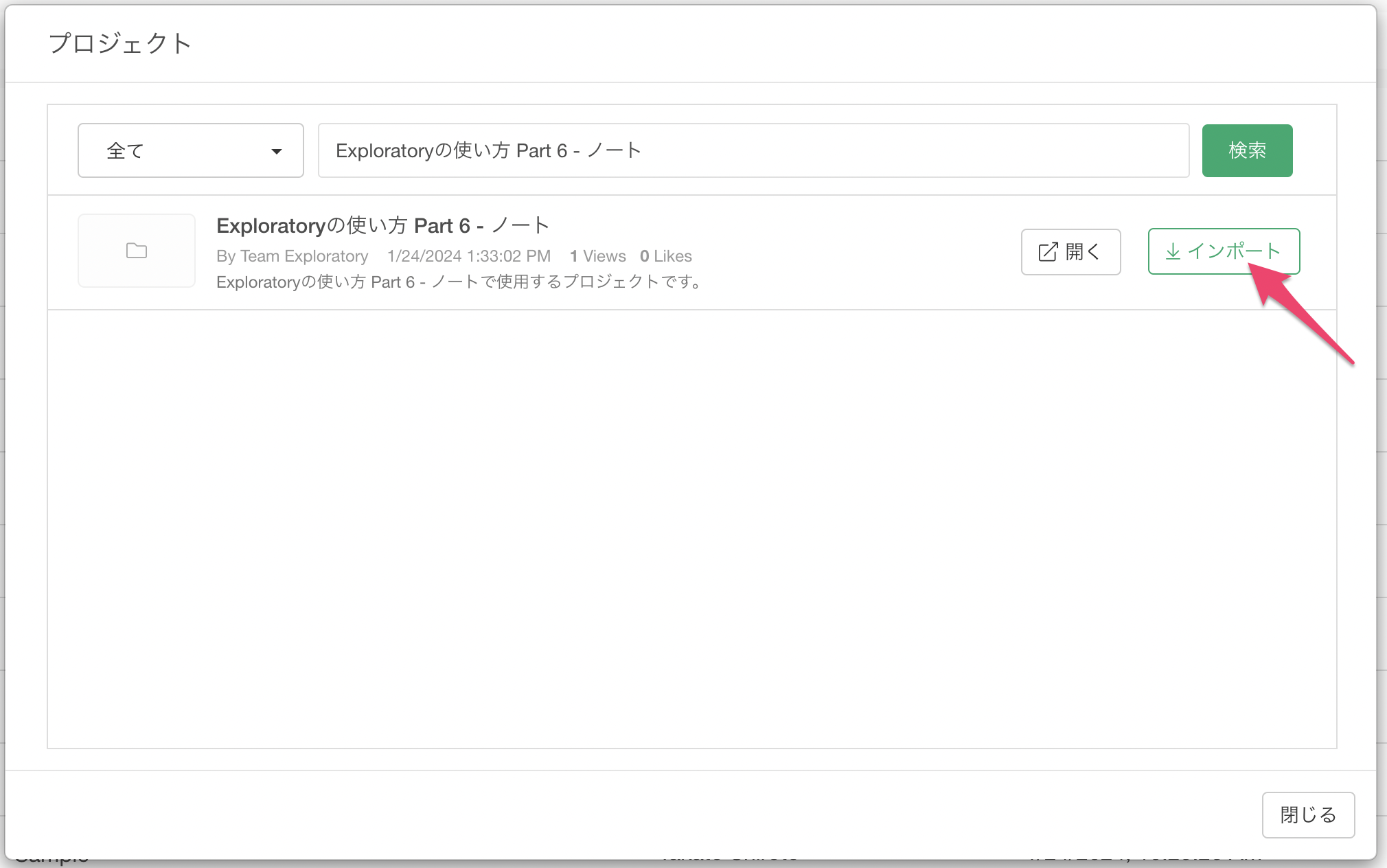Image resolution: width=1387 pixels, height=868 pixels.
Task: Click the 閉じる close button
Action: [x=1308, y=815]
